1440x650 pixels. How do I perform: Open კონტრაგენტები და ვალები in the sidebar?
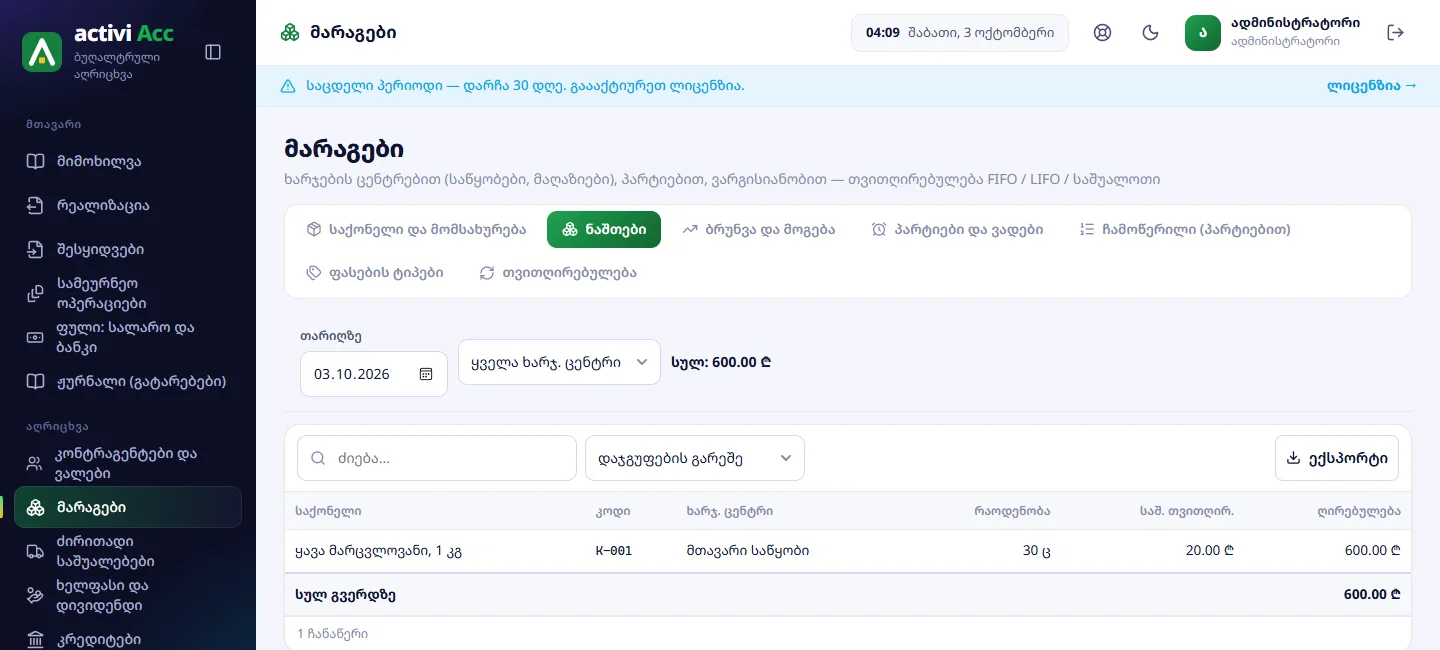click(128, 463)
